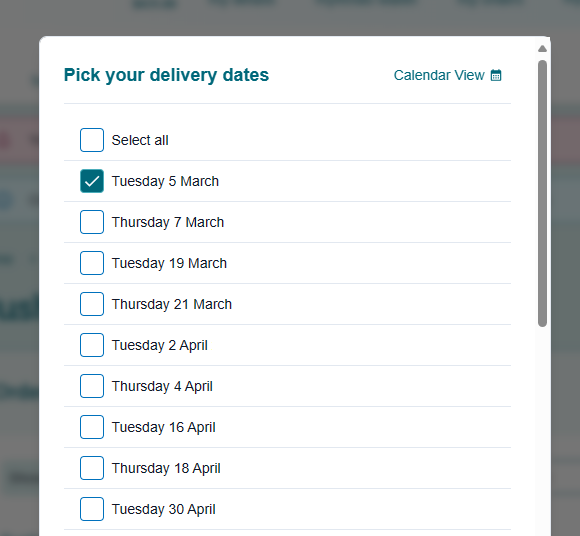
Task: Check the Tuesday 30 April box
Action: (92, 509)
